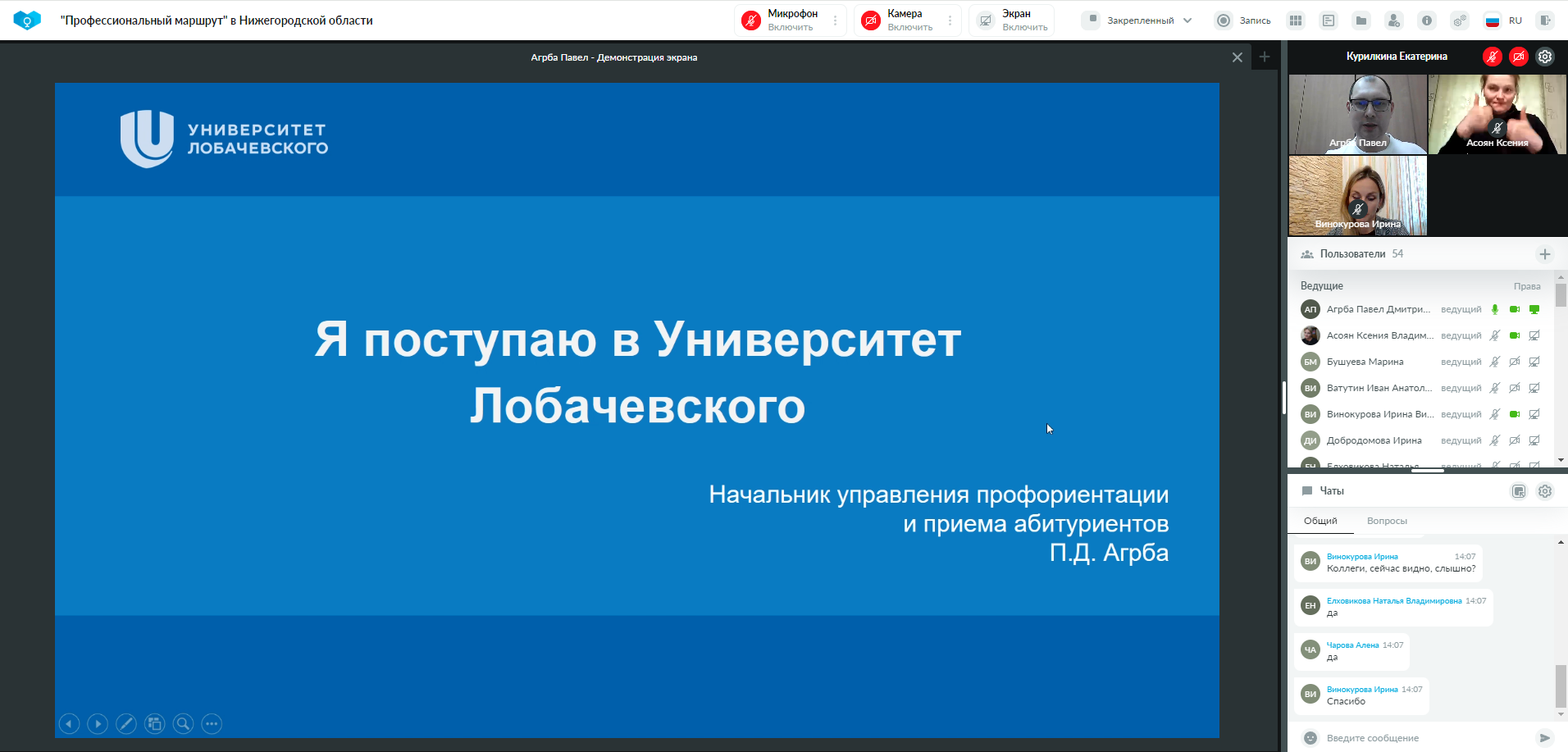The height and width of the screenshot is (752, 1568).
Task: Select the Общий chat tab
Action: click(x=1320, y=521)
